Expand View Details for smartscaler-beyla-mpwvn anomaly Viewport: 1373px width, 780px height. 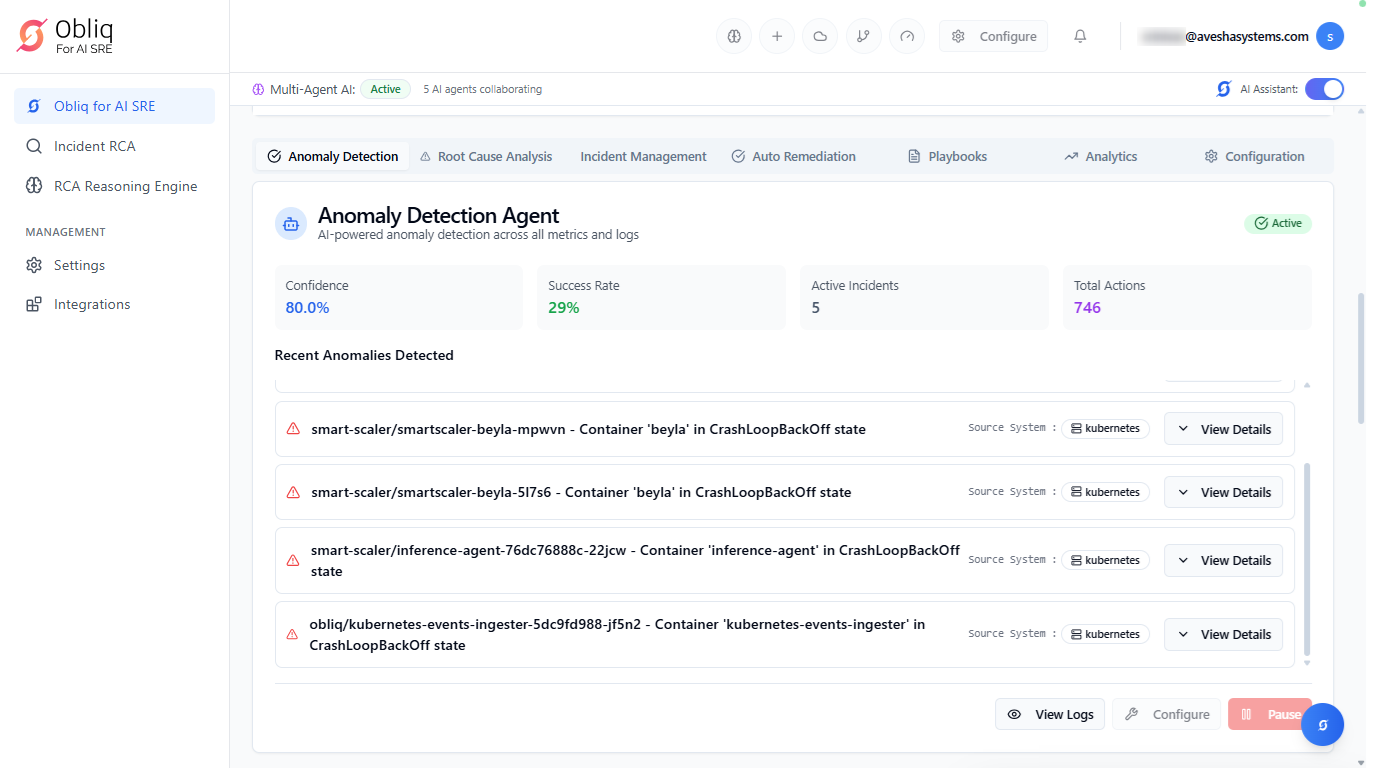pos(1223,429)
